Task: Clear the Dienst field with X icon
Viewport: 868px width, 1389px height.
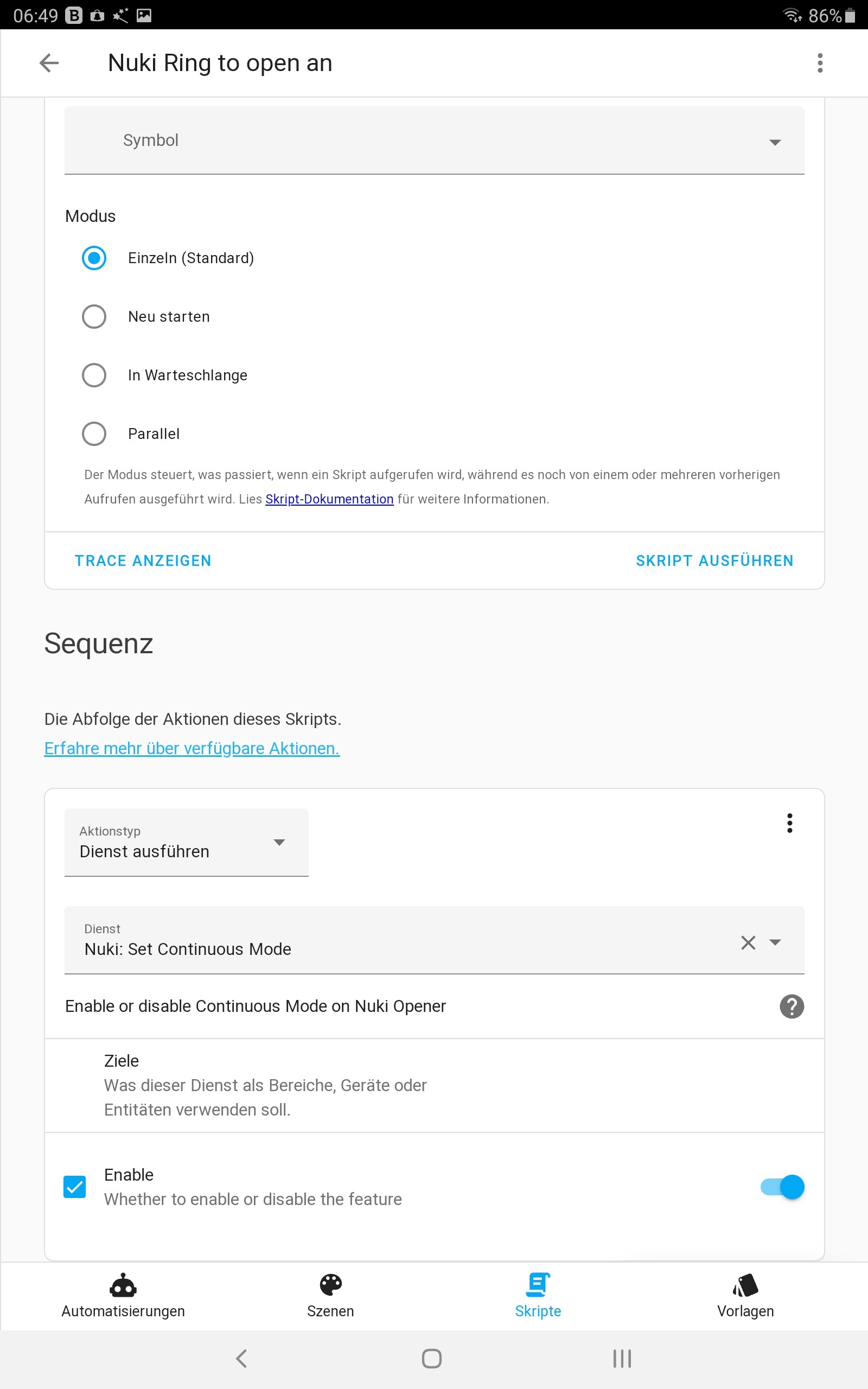Action: (x=748, y=942)
